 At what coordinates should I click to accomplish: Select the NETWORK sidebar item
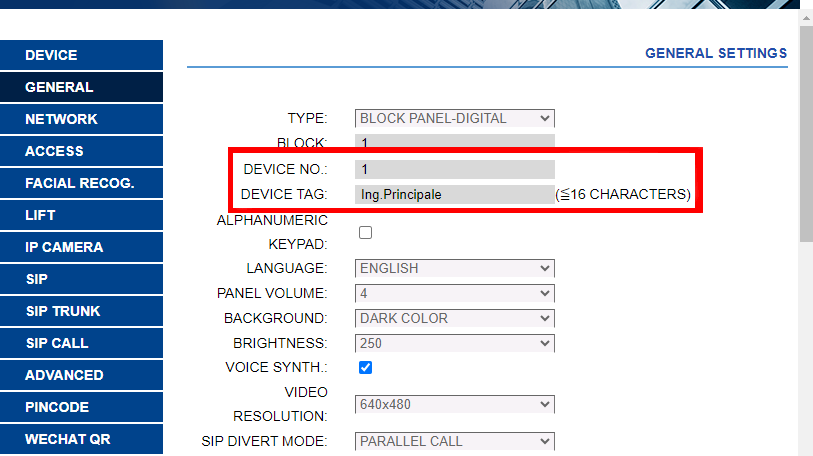coord(82,119)
